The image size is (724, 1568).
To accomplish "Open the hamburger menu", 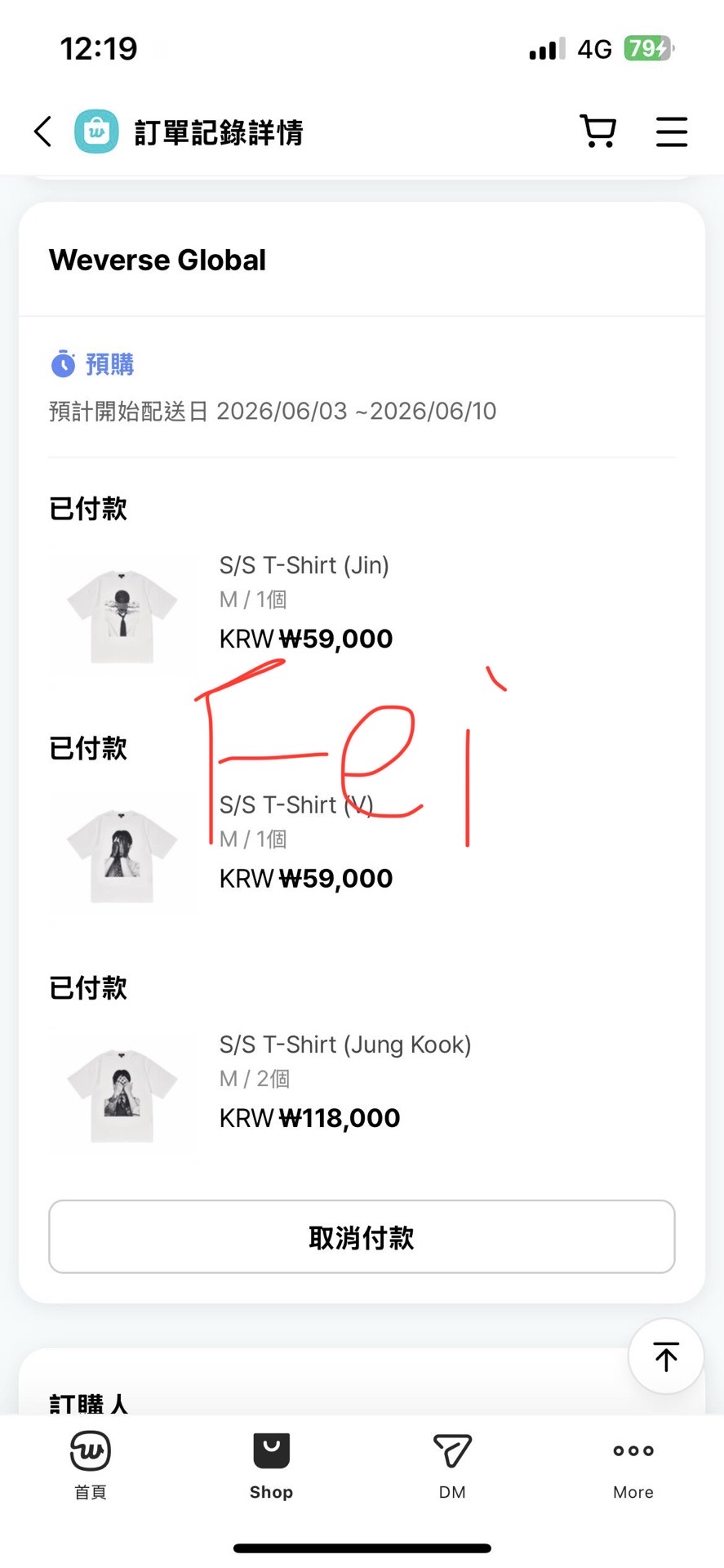I will tap(672, 131).
